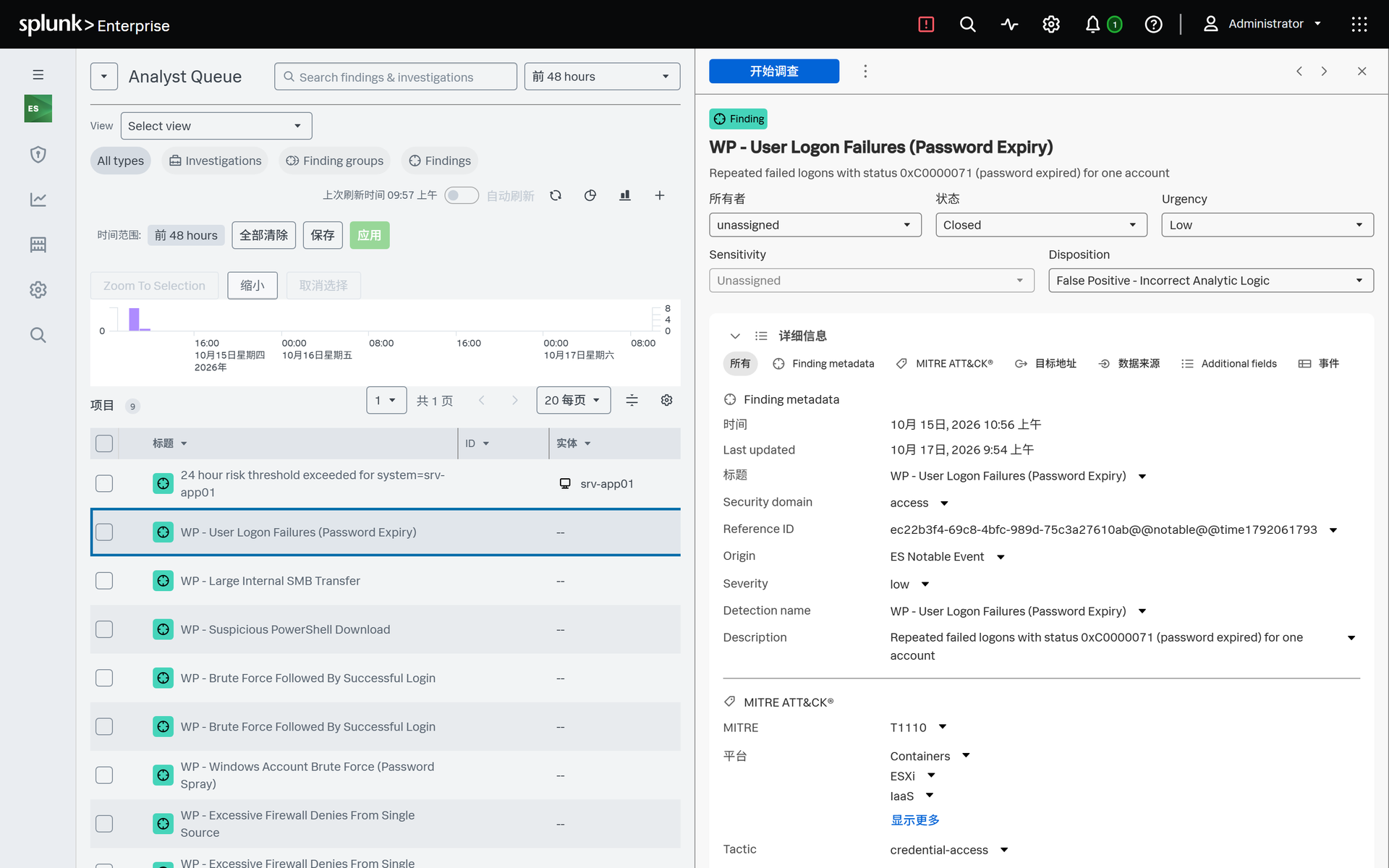Click the bar chart icon
Viewport: 1389px width, 868px height.
coord(625,195)
